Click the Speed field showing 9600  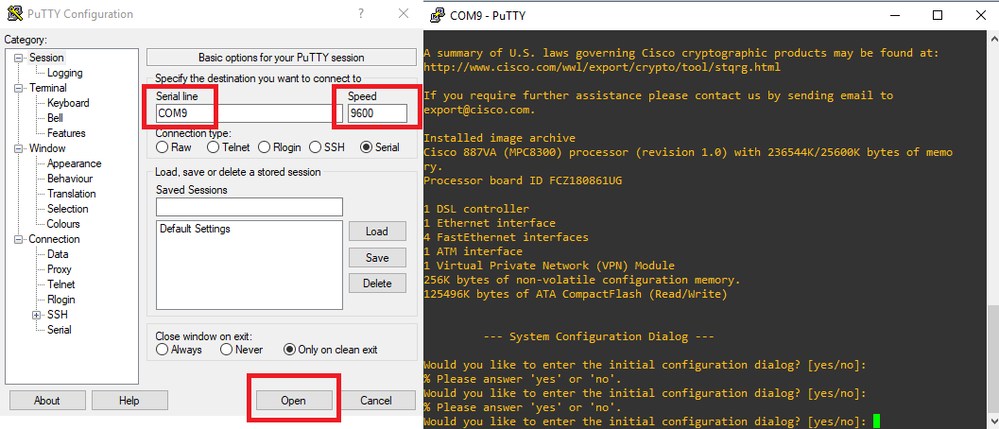click(377, 113)
